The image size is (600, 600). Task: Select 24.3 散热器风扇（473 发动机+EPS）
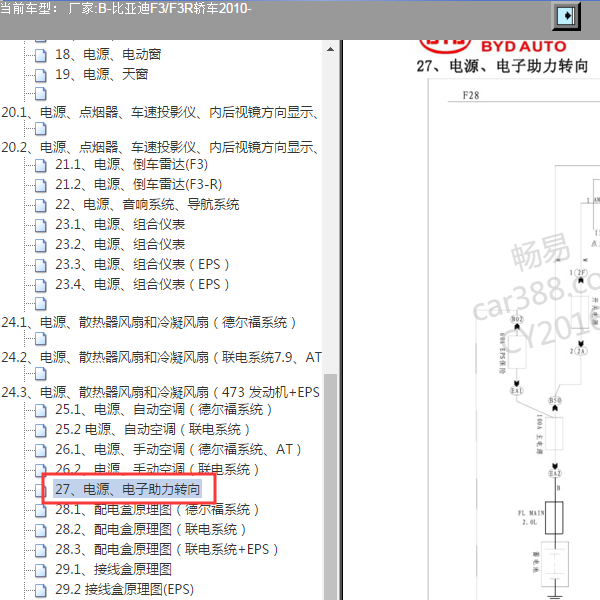click(x=160, y=392)
